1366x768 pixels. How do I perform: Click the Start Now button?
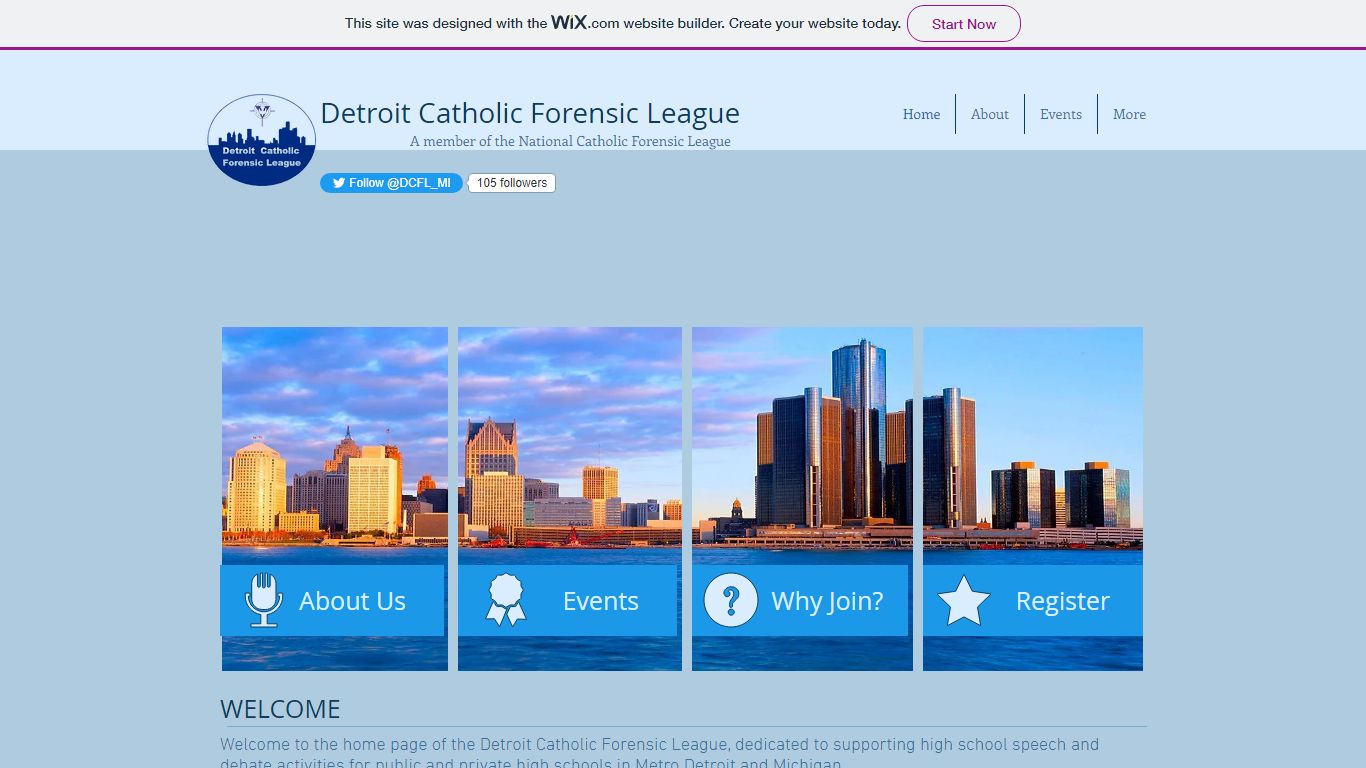coord(964,24)
